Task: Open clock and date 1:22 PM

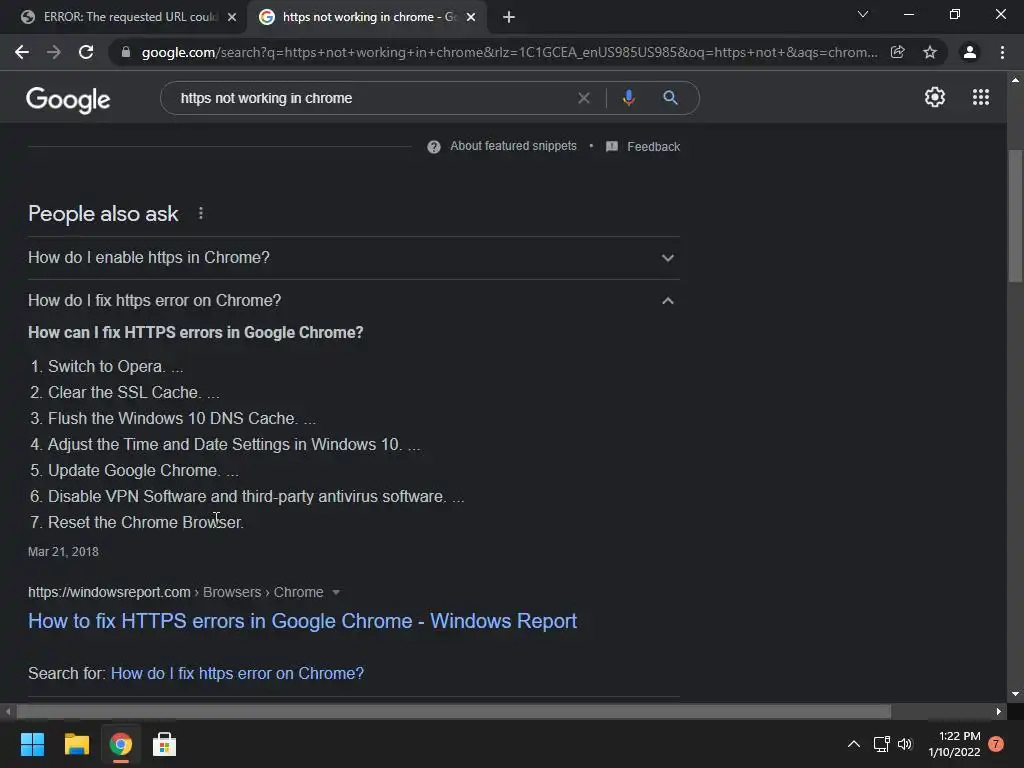Action: 954,744
